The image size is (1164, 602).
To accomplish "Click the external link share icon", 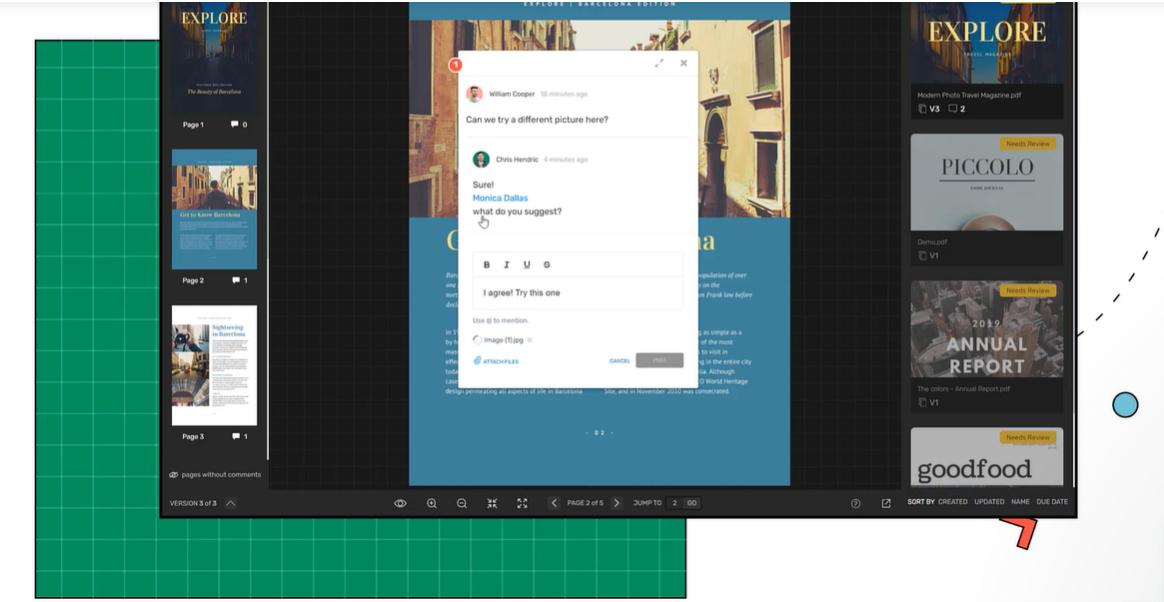I will (884, 503).
